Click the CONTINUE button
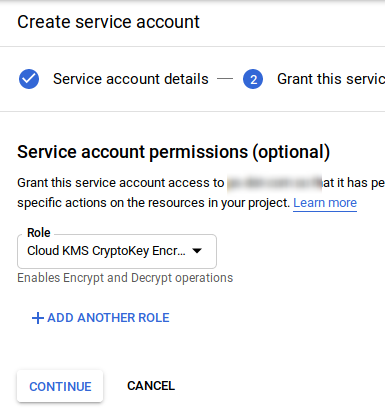Image resolution: width=385 pixels, height=420 pixels. pos(60,386)
